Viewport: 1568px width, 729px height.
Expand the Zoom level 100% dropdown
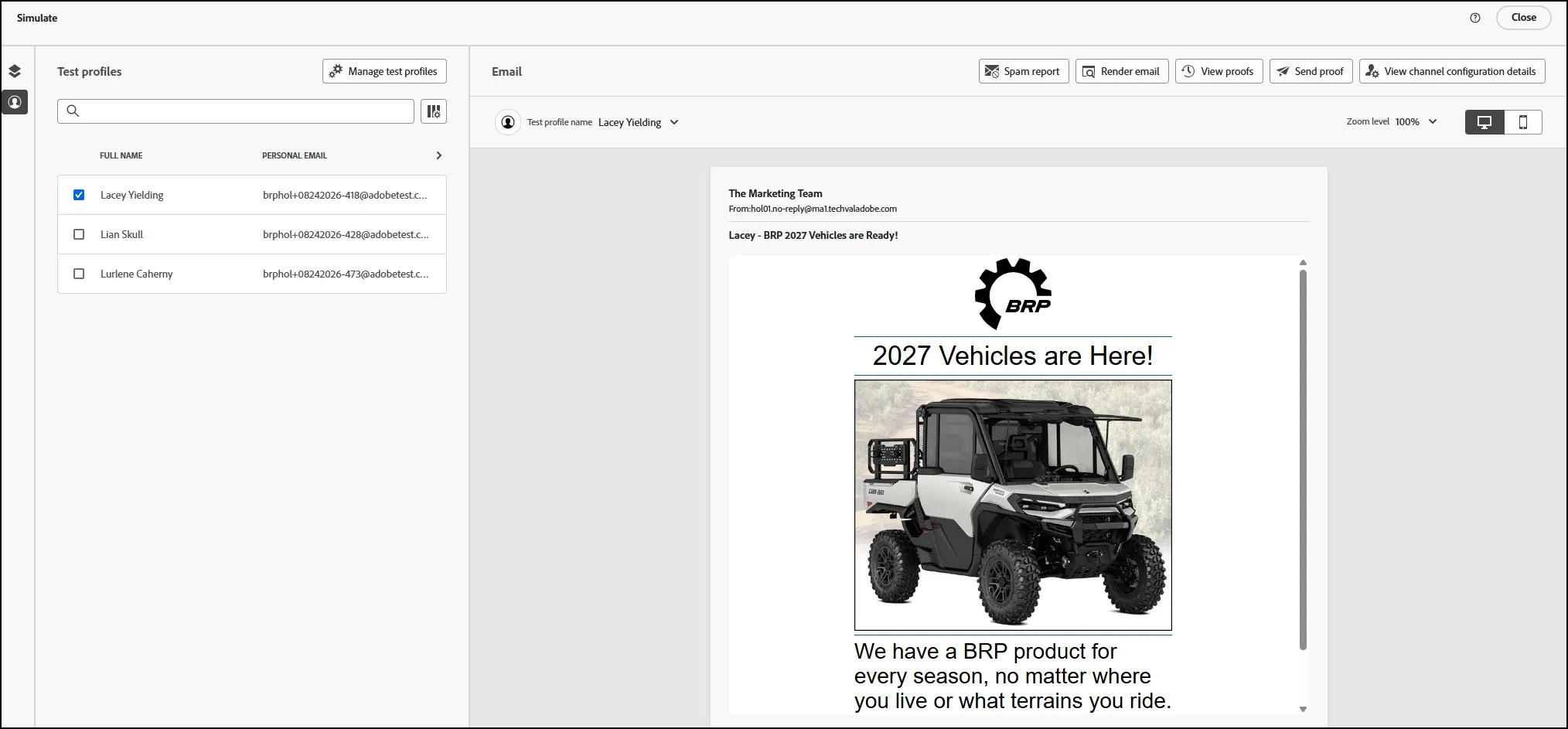point(1416,121)
